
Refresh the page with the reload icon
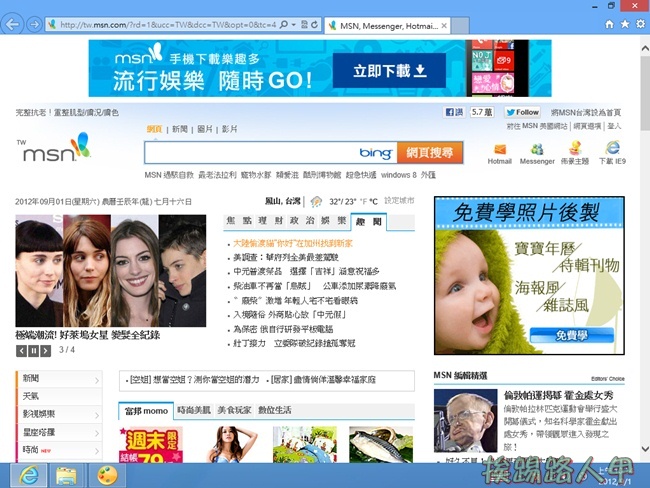(x=315, y=24)
